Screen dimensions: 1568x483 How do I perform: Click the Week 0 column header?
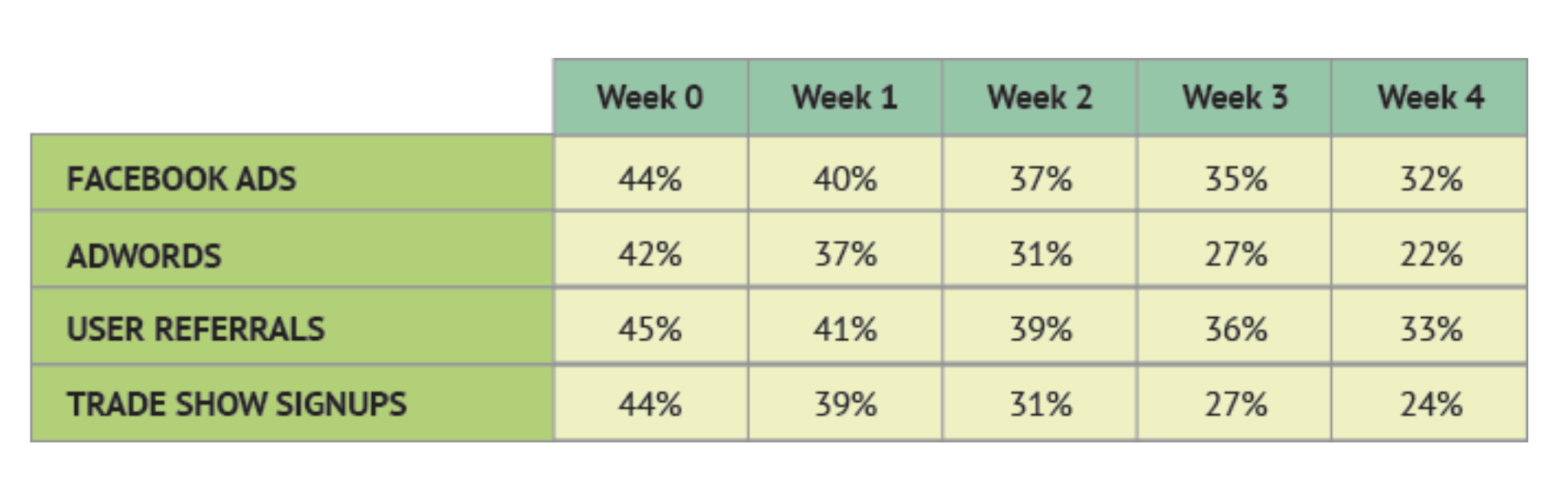(x=650, y=98)
